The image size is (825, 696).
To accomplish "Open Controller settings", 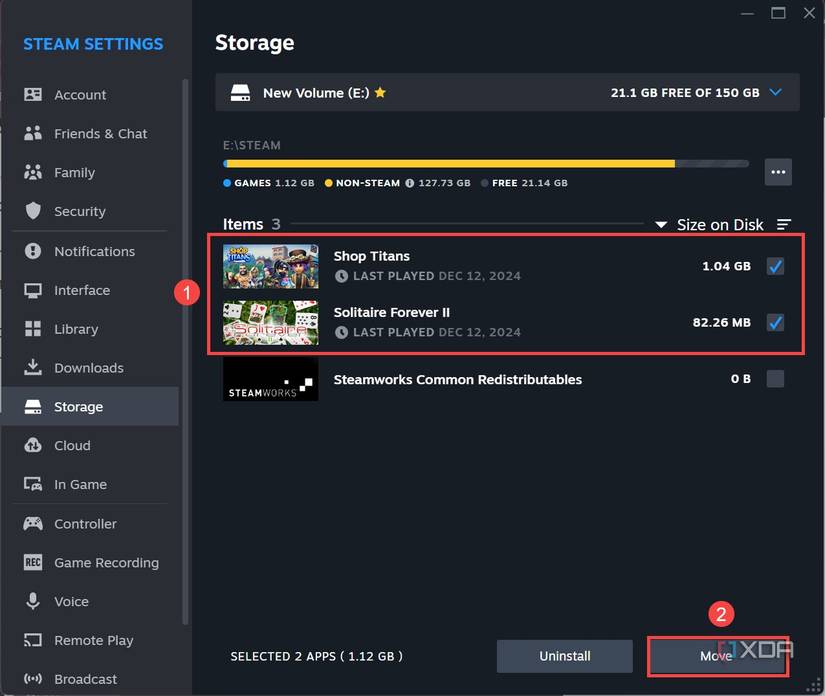I will pyautogui.click(x=90, y=523).
